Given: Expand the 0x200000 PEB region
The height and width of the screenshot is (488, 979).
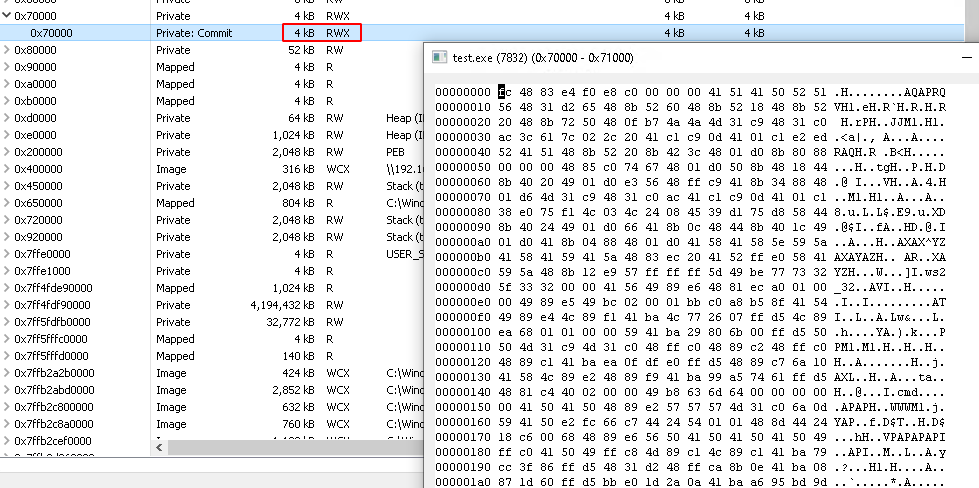Looking at the screenshot, I should 7,152.
